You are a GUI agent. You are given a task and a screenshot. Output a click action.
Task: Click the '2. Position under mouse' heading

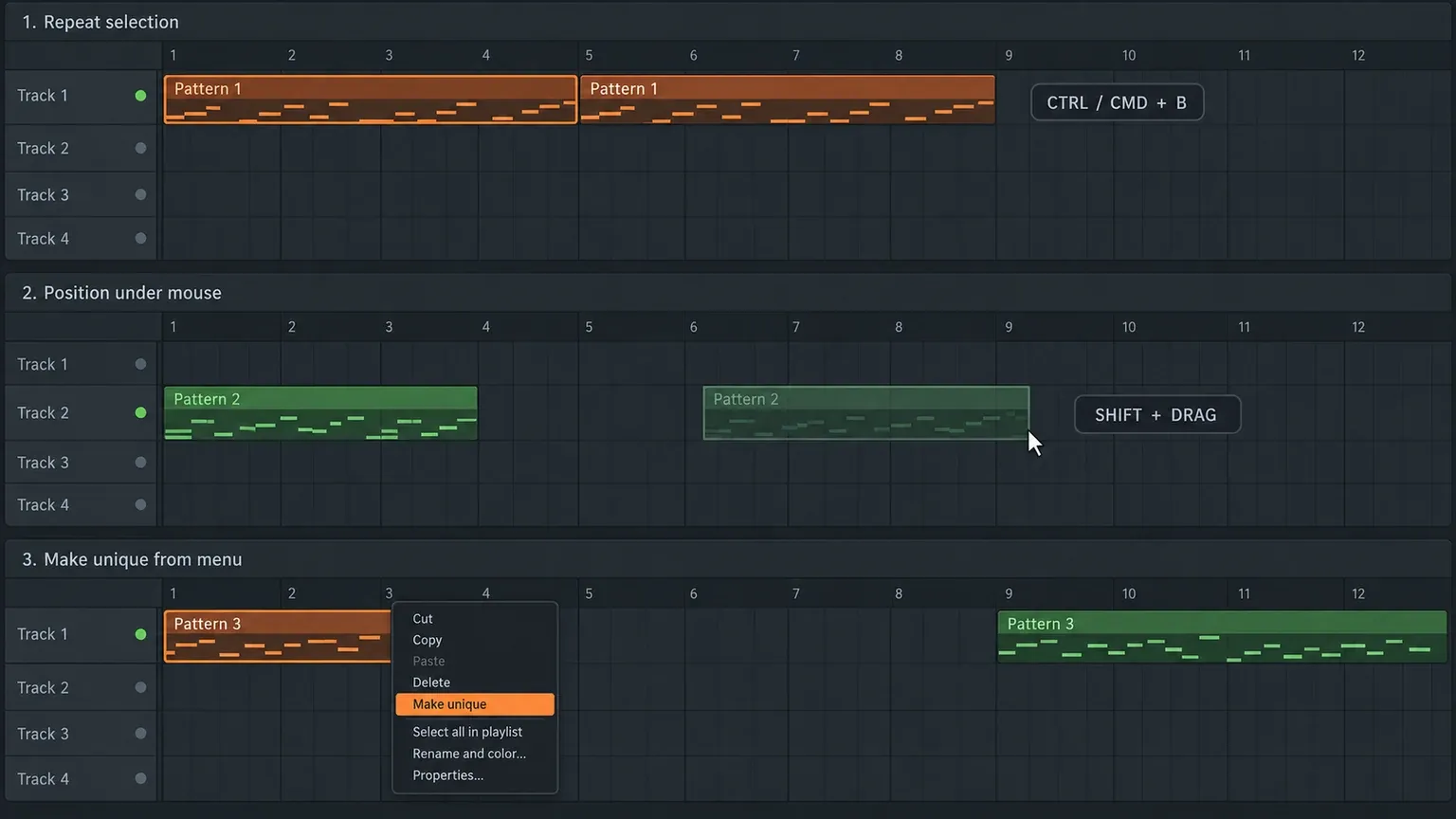(x=121, y=293)
